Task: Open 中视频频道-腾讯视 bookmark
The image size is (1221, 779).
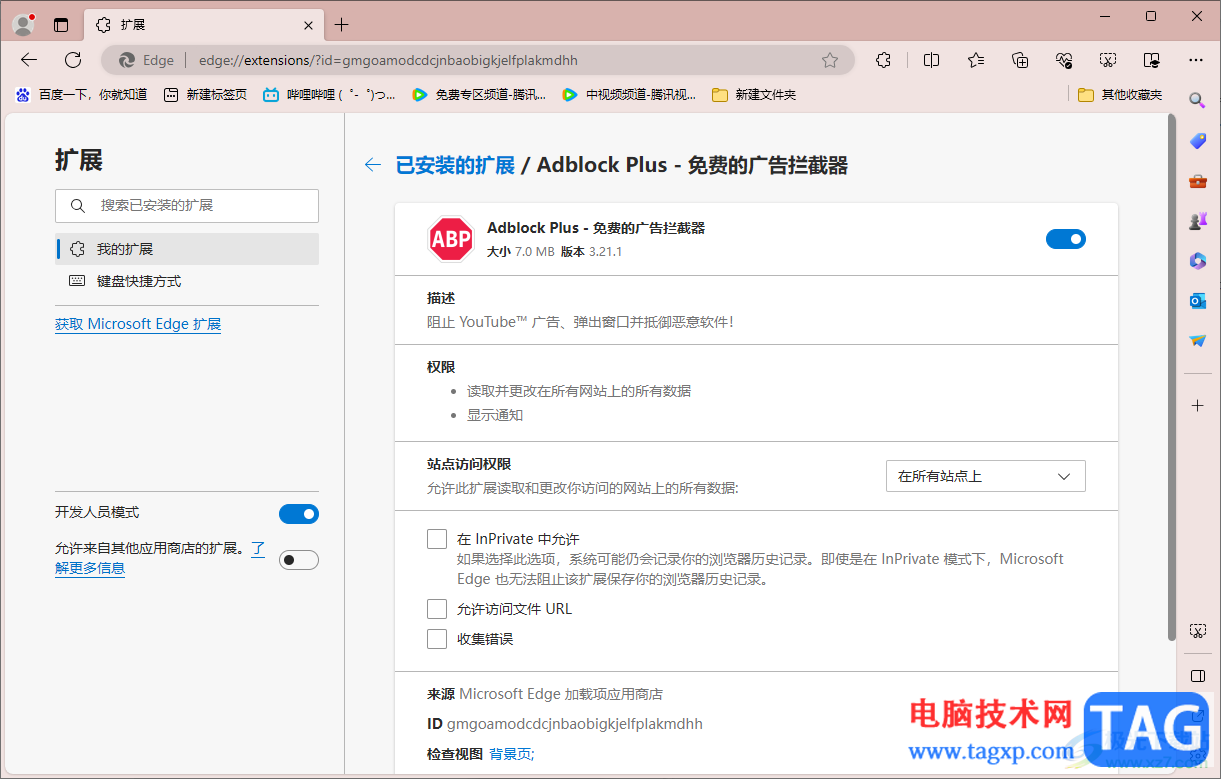Action: coord(629,94)
